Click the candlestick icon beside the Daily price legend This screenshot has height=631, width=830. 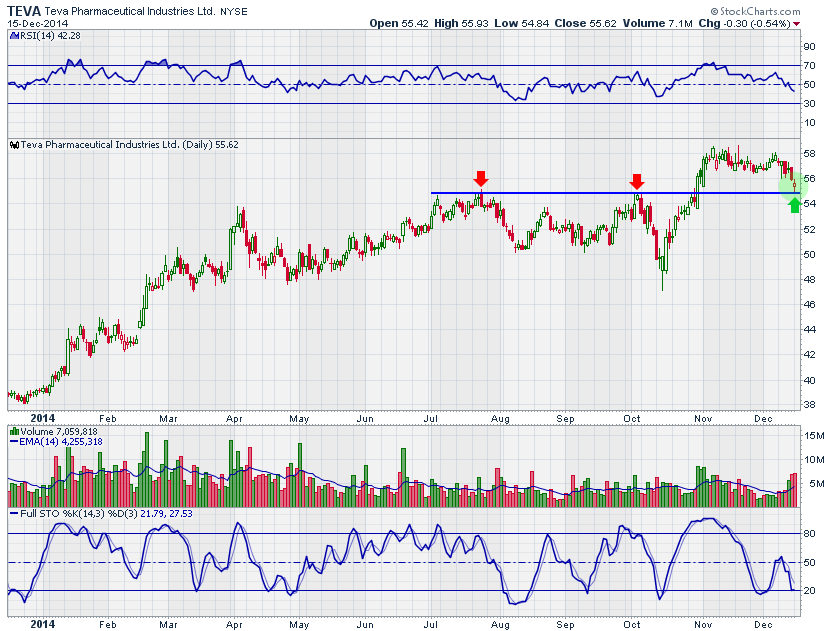tap(15, 145)
